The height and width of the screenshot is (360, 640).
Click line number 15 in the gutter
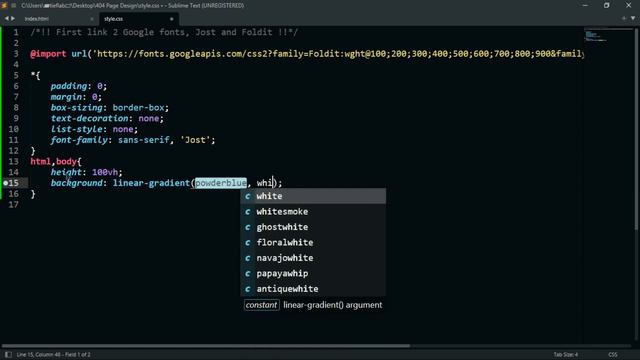[13, 183]
